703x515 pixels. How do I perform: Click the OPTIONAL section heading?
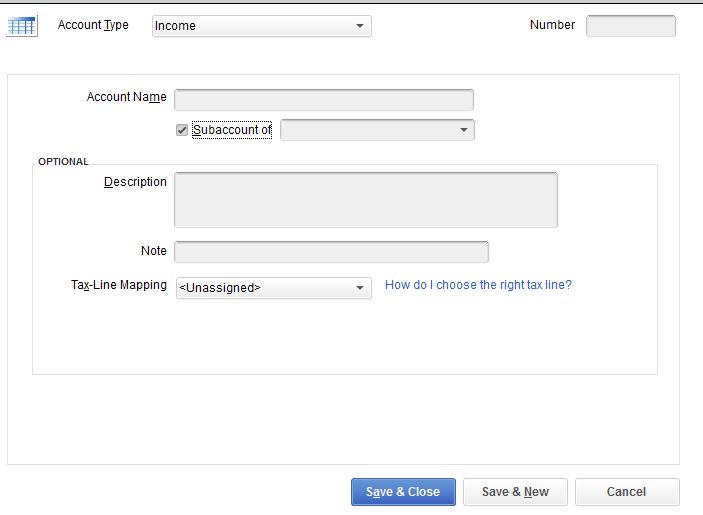click(63, 161)
